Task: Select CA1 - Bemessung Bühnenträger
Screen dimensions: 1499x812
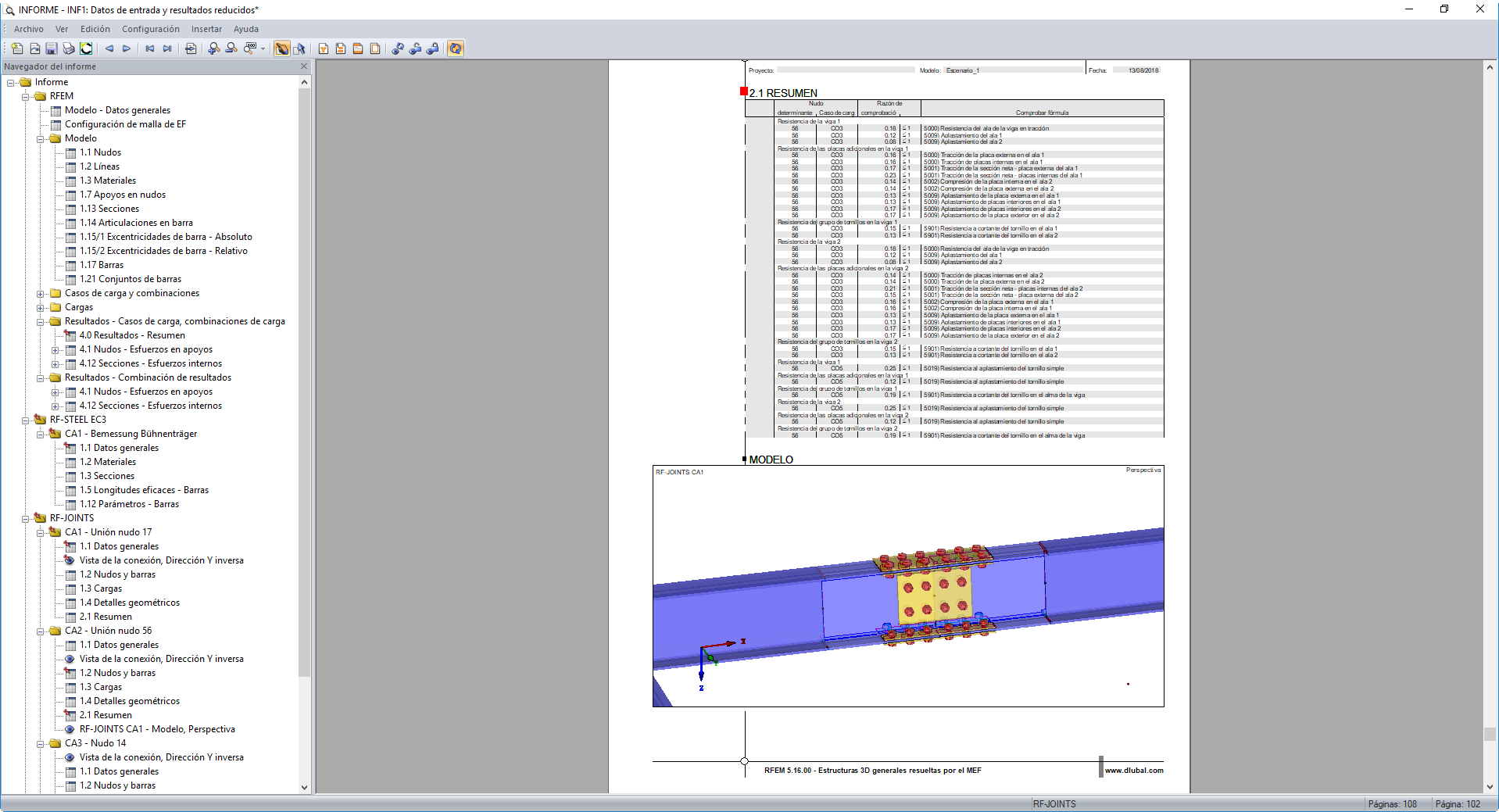Action: (131, 434)
